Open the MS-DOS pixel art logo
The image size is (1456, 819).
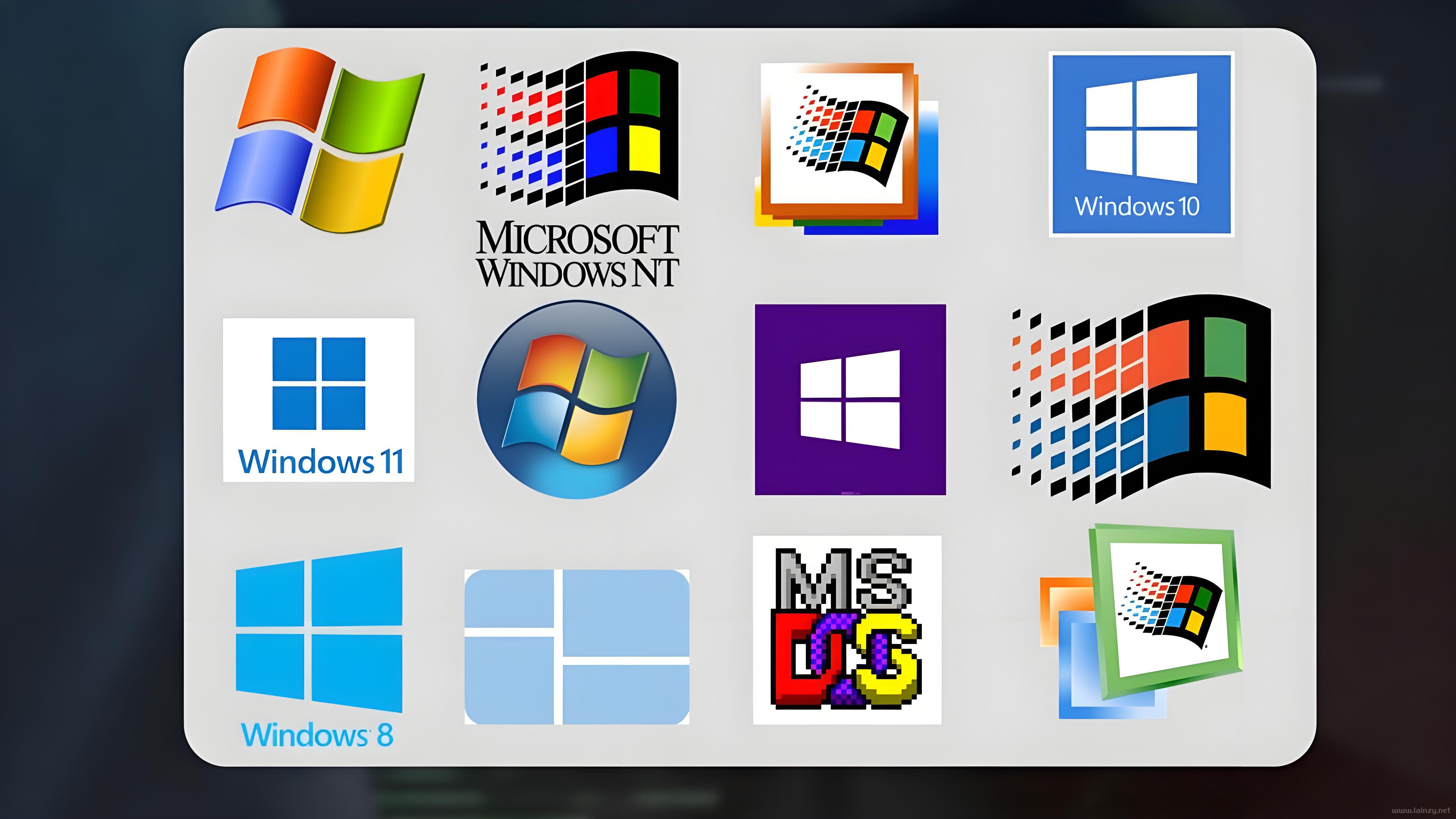(847, 630)
